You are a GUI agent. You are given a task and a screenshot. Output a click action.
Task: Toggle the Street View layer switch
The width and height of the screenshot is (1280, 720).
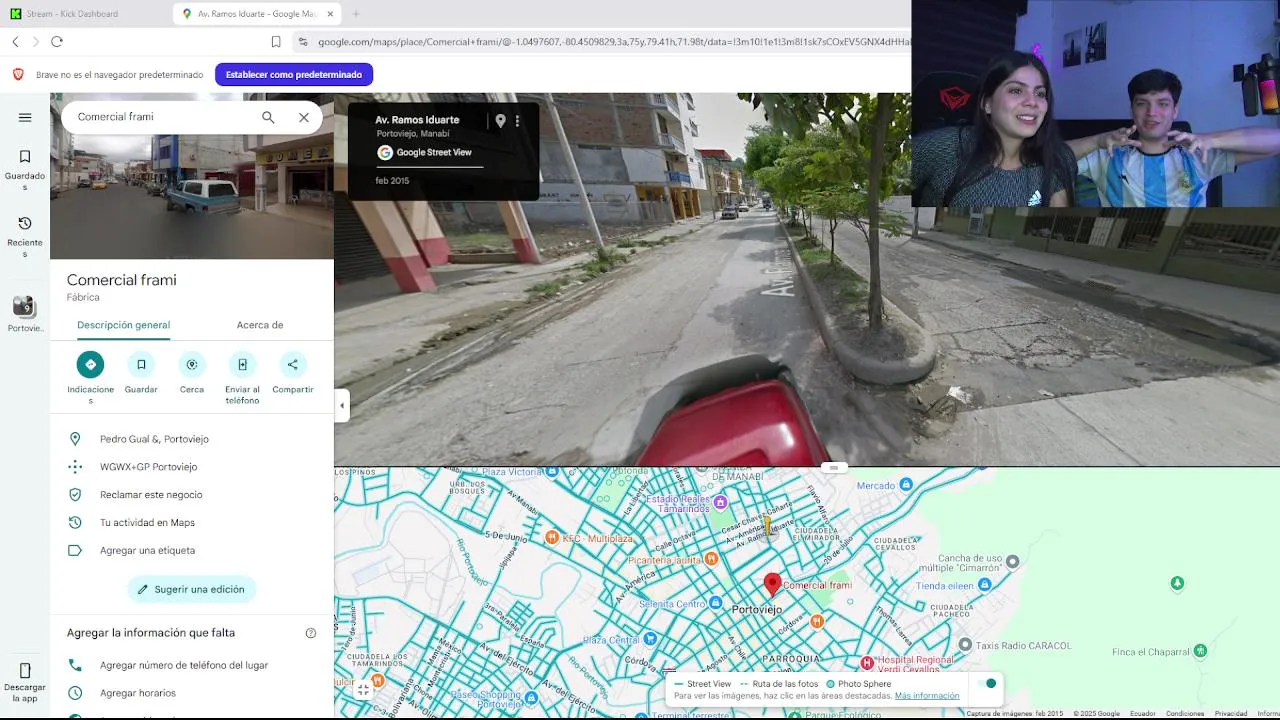coord(986,684)
